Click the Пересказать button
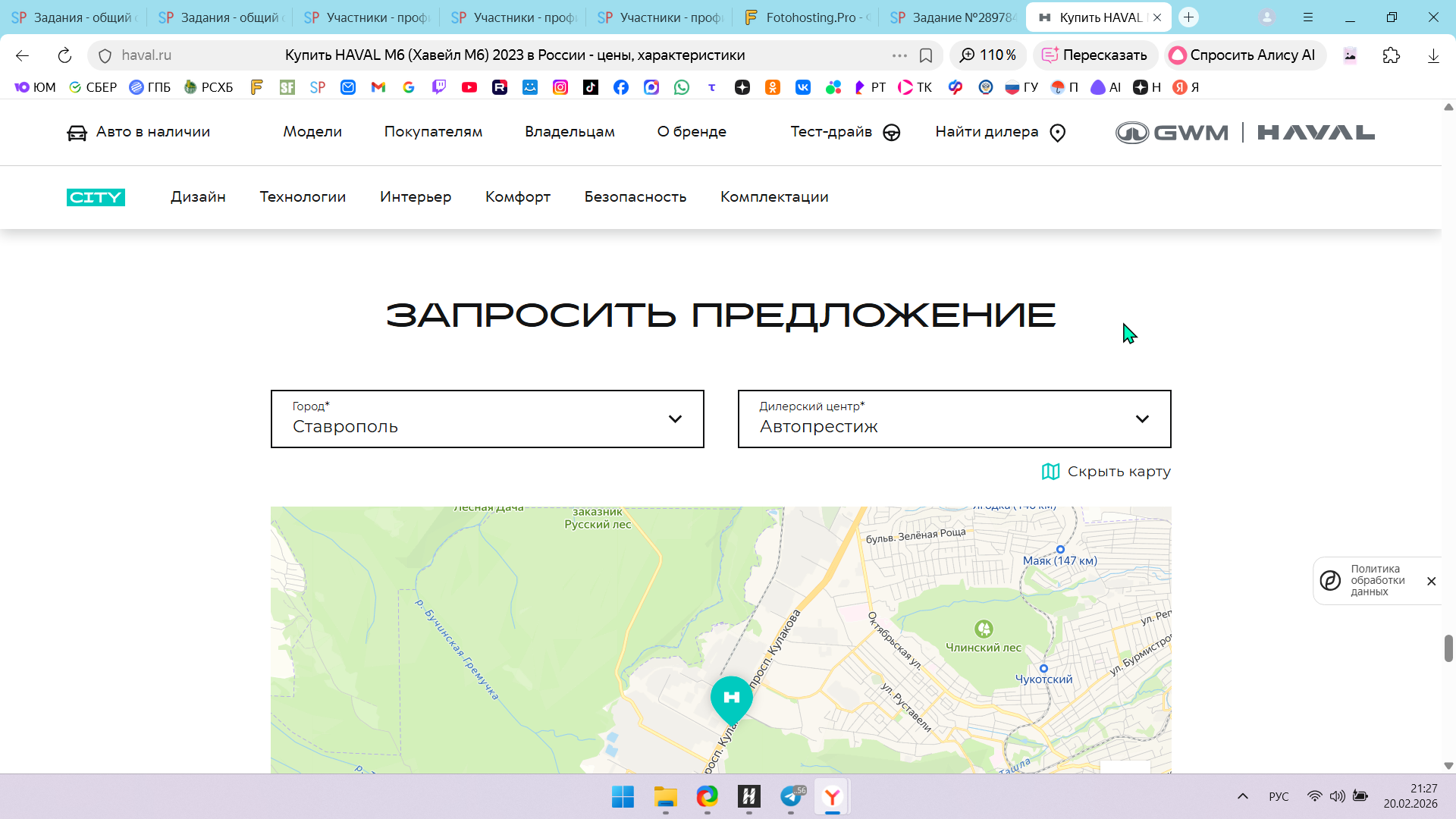This screenshot has height=819, width=1456. click(x=1094, y=55)
